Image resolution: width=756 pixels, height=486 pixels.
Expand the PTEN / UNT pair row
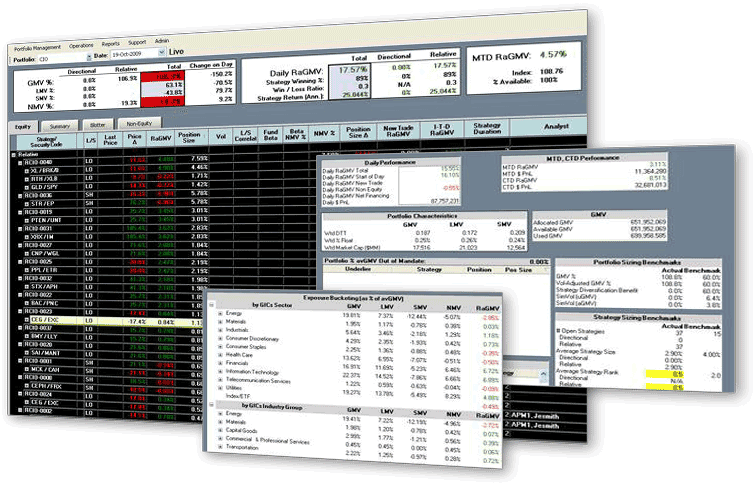click(27, 221)
